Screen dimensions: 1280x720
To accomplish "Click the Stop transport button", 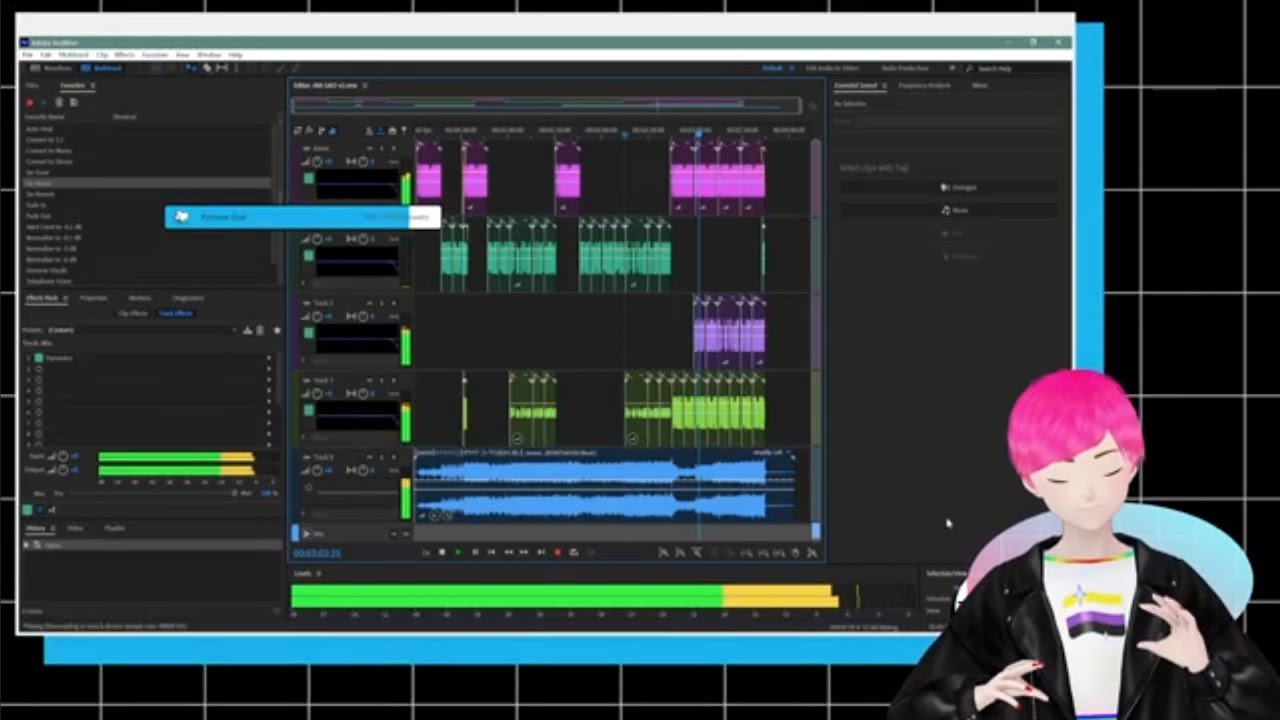I will coord(442,552).
